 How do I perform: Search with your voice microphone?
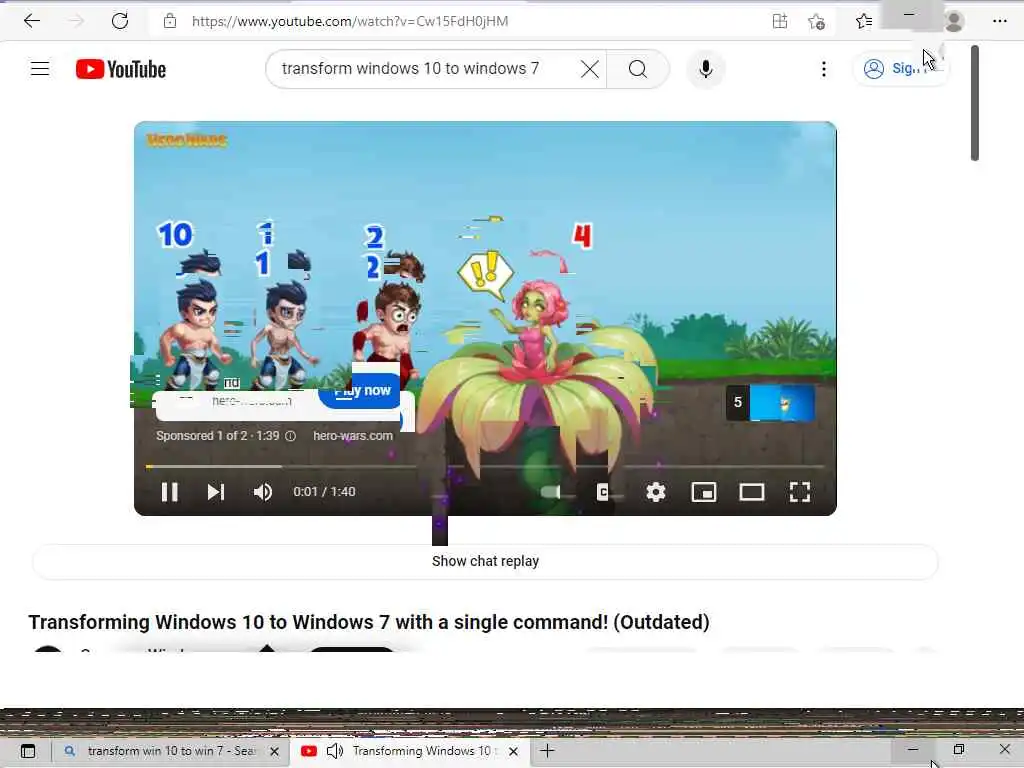tap(706, 69)
